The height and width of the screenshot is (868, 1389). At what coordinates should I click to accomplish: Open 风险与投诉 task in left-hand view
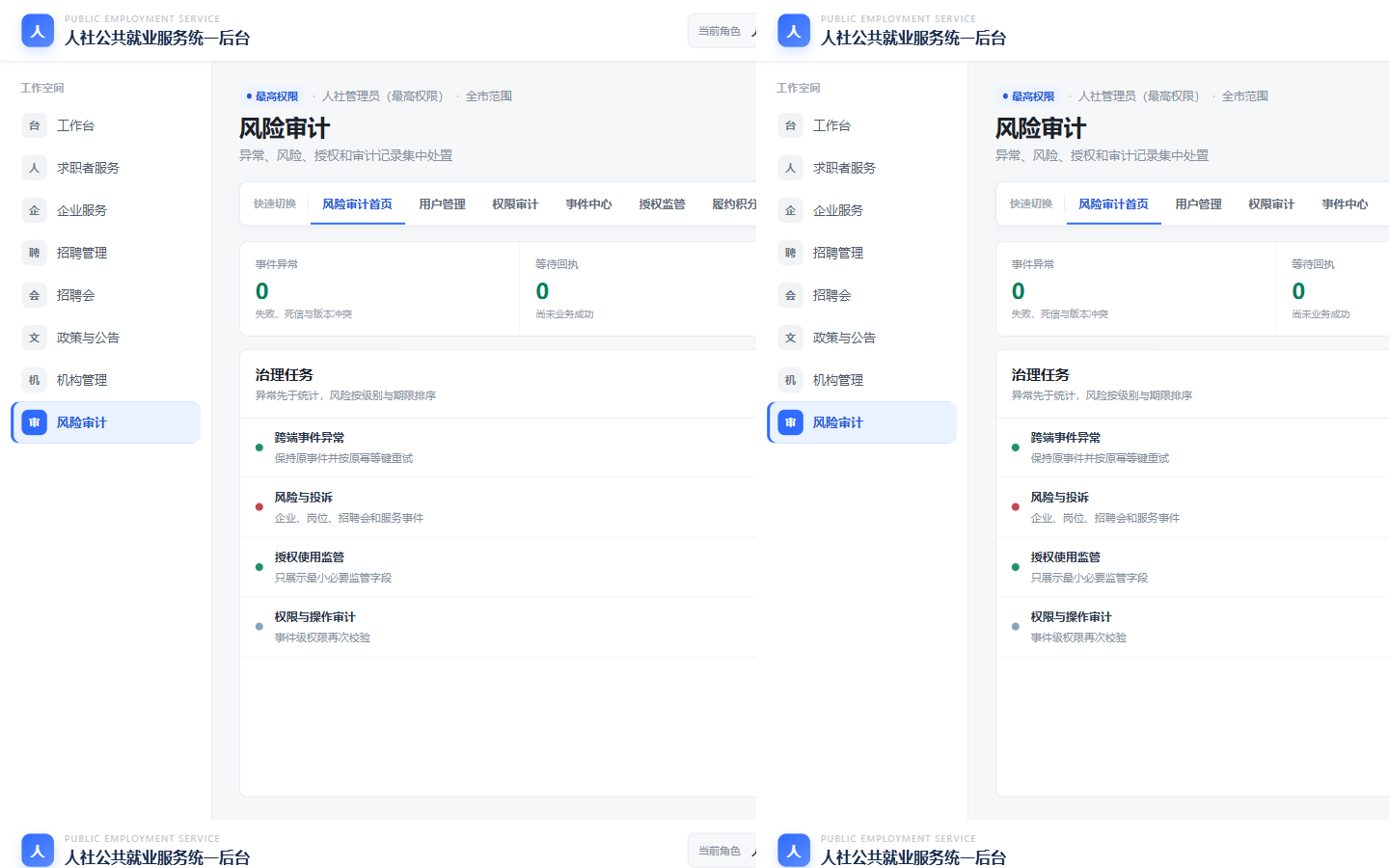pyautogui.click(x=498, y=507)
